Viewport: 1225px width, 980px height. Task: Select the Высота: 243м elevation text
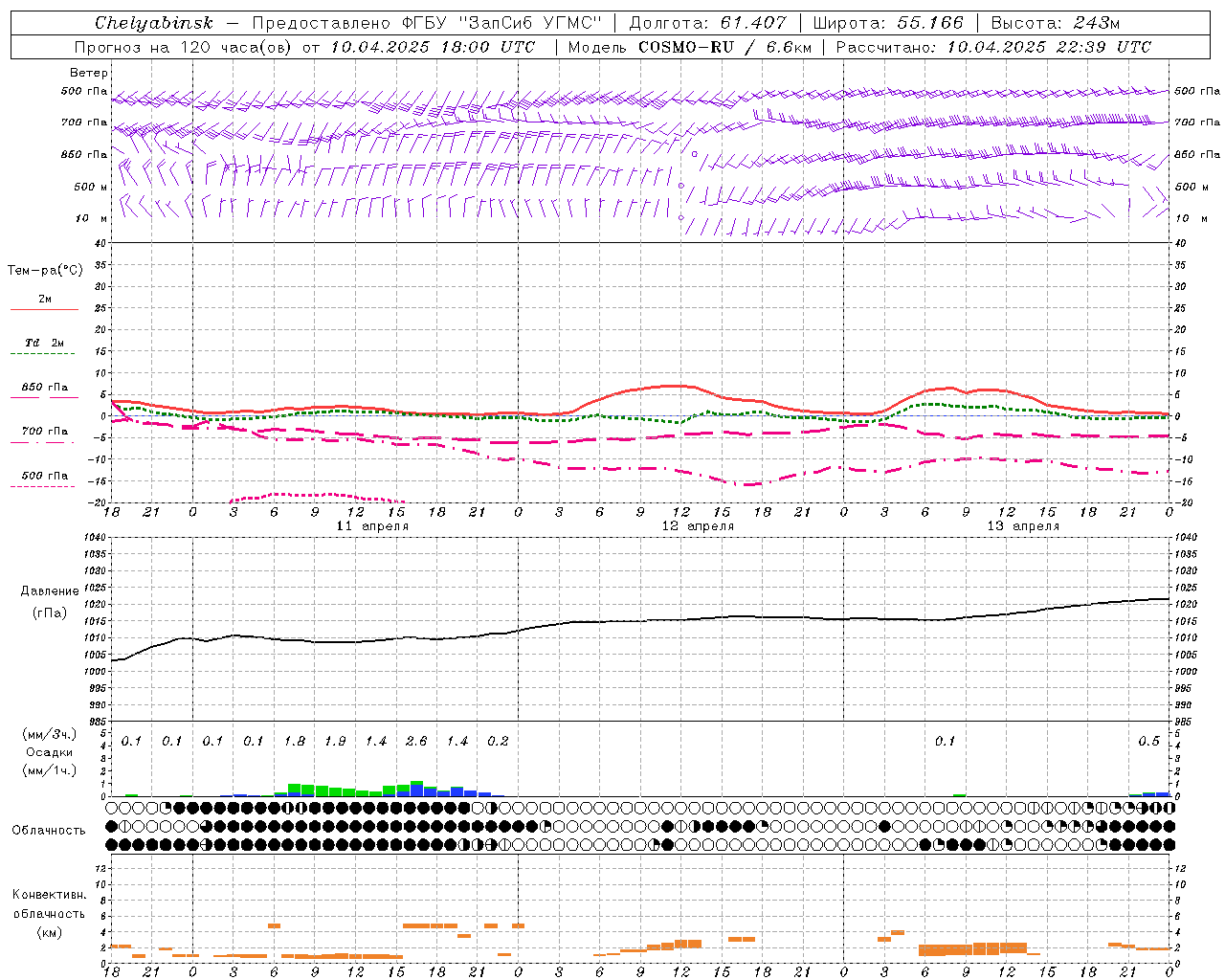point(1055,23)
